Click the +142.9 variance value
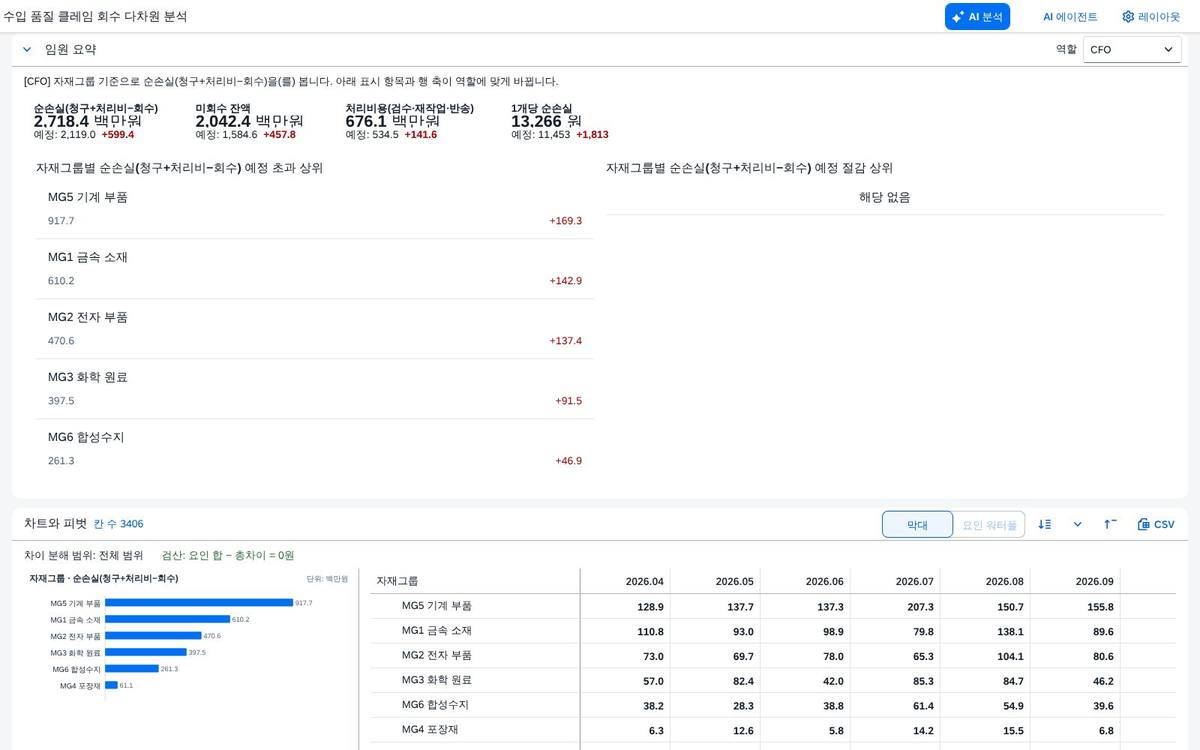Viewport: 1200px width, 750px height. click(565, 281)
